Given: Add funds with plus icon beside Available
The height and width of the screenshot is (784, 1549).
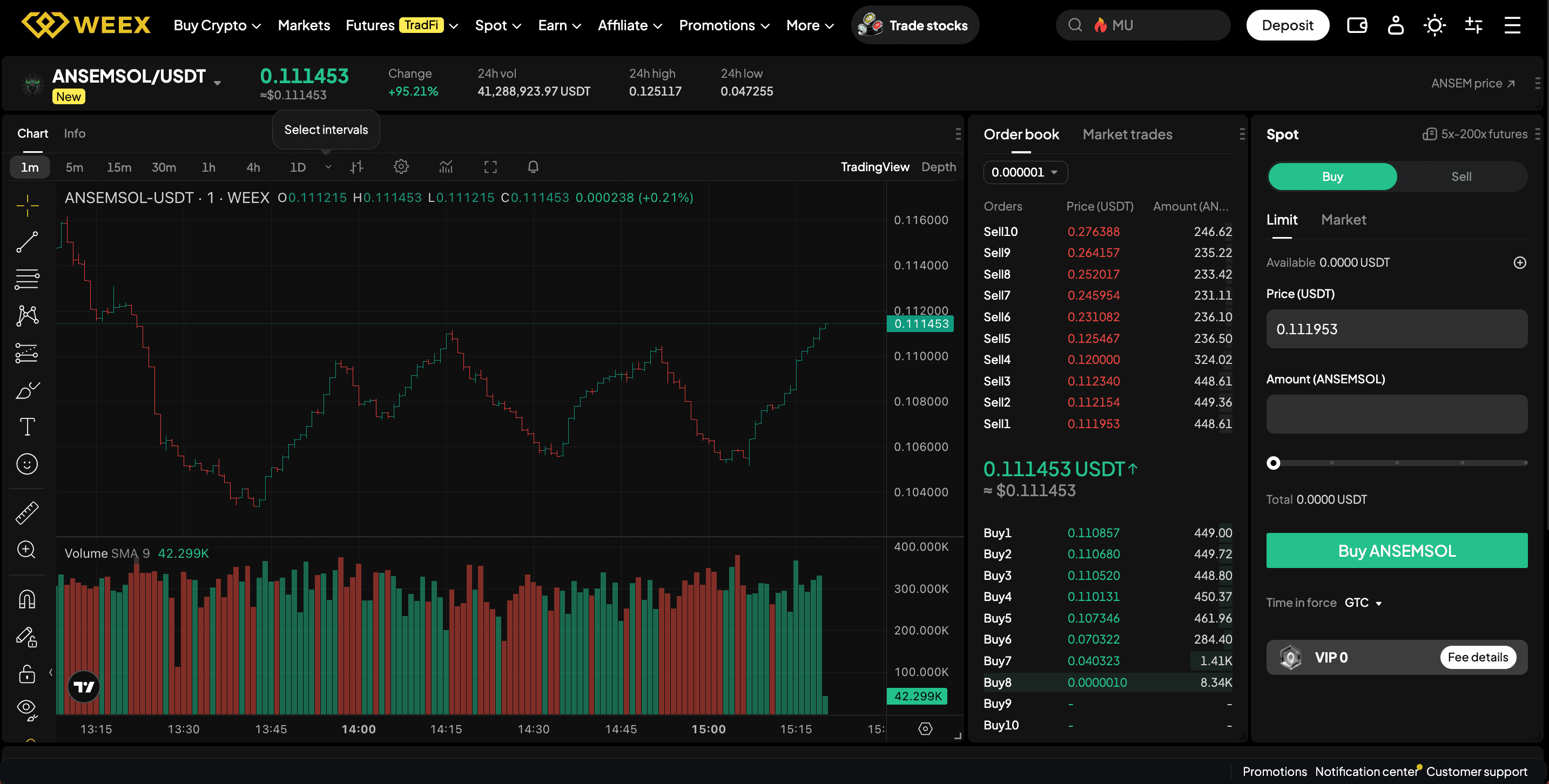Looking at the screenshot, I should pyautogui.click(x=1520, y=263).
